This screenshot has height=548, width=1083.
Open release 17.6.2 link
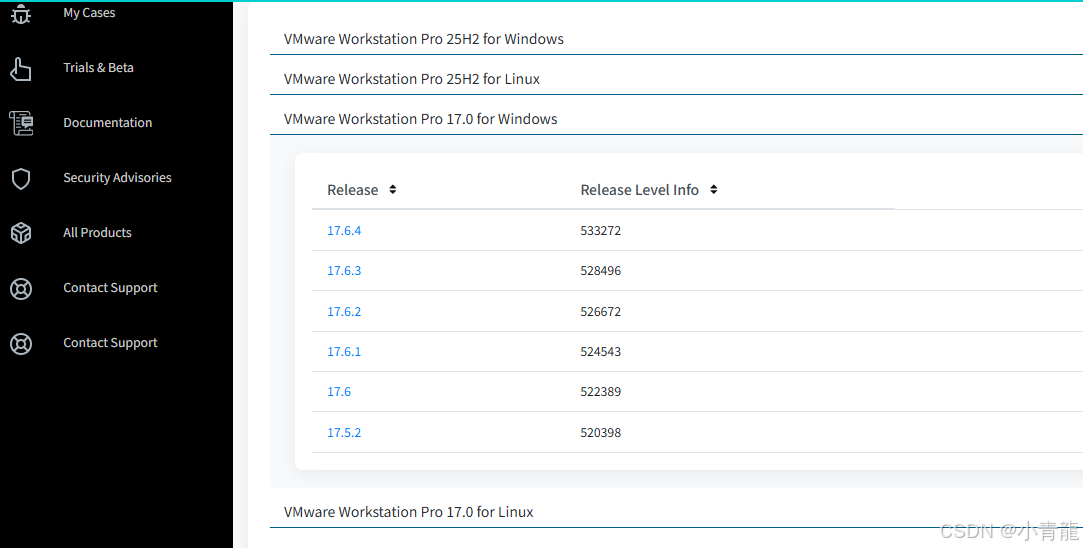[x=344, y=312]
